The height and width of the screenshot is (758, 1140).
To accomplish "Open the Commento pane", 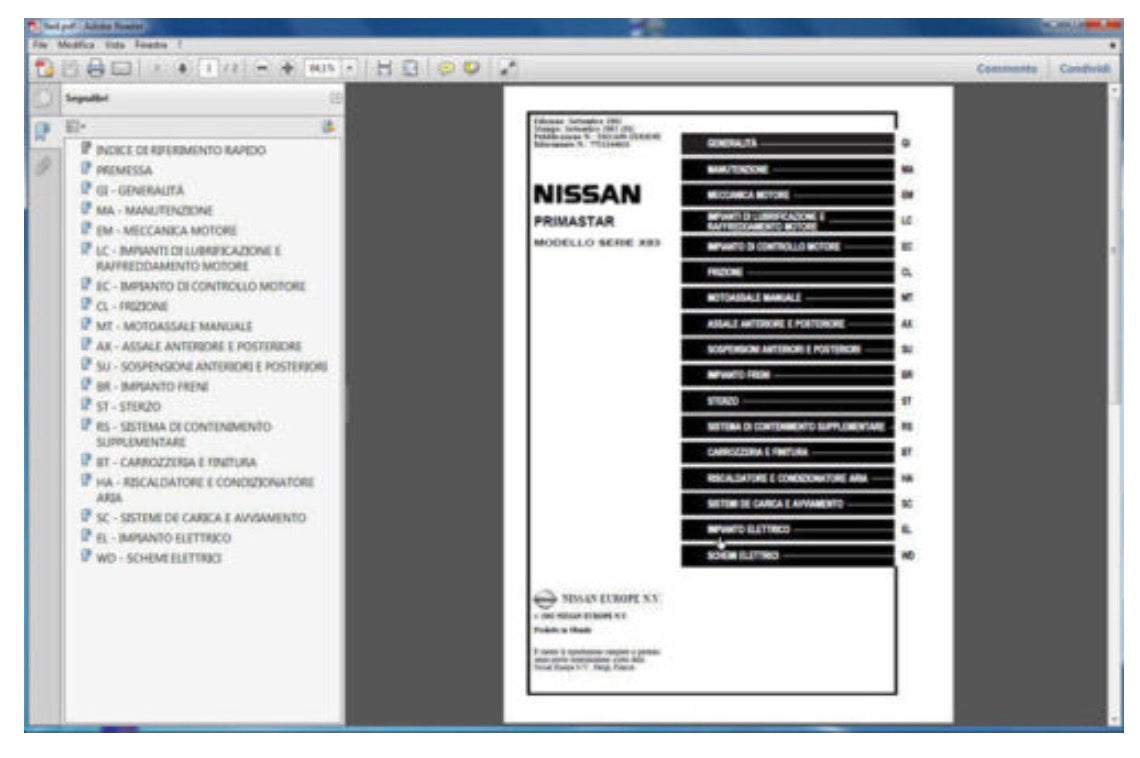I will [x=1006, y=68].
